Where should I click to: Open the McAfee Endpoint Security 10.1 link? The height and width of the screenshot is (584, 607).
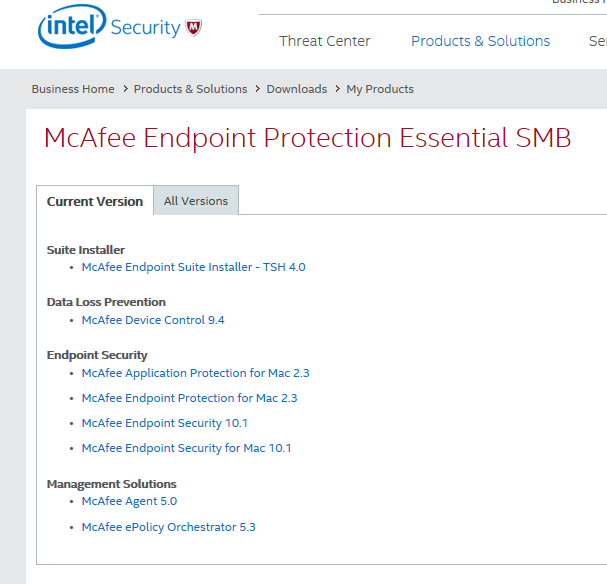[165, 423]
